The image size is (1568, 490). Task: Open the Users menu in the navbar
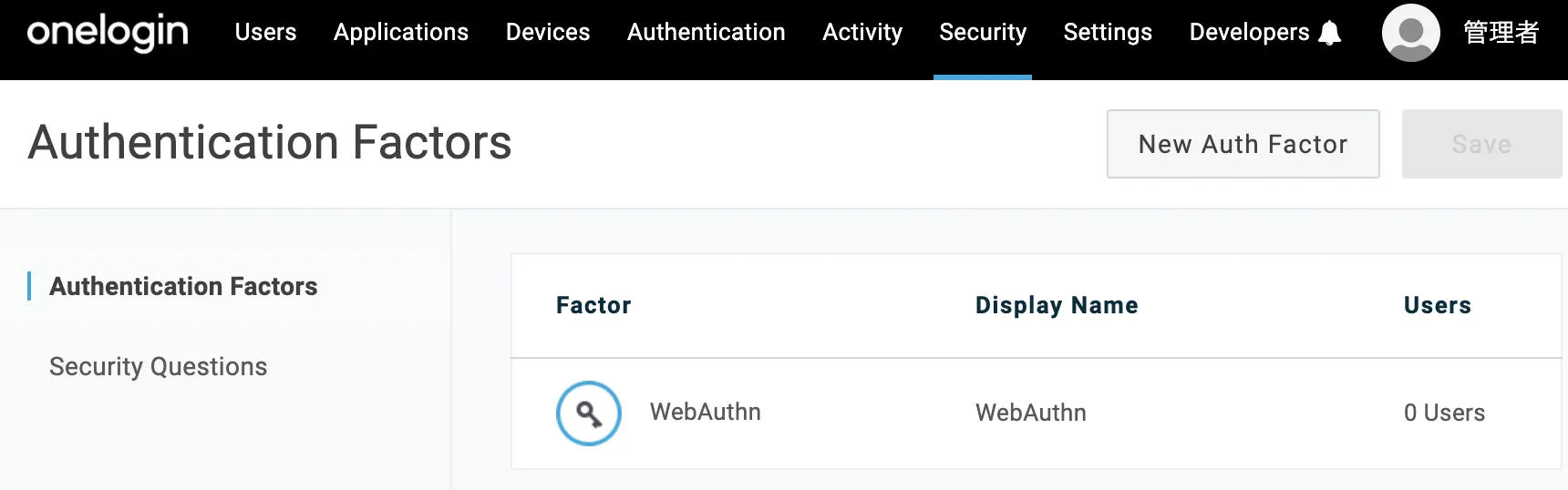[x=265, y=33]
